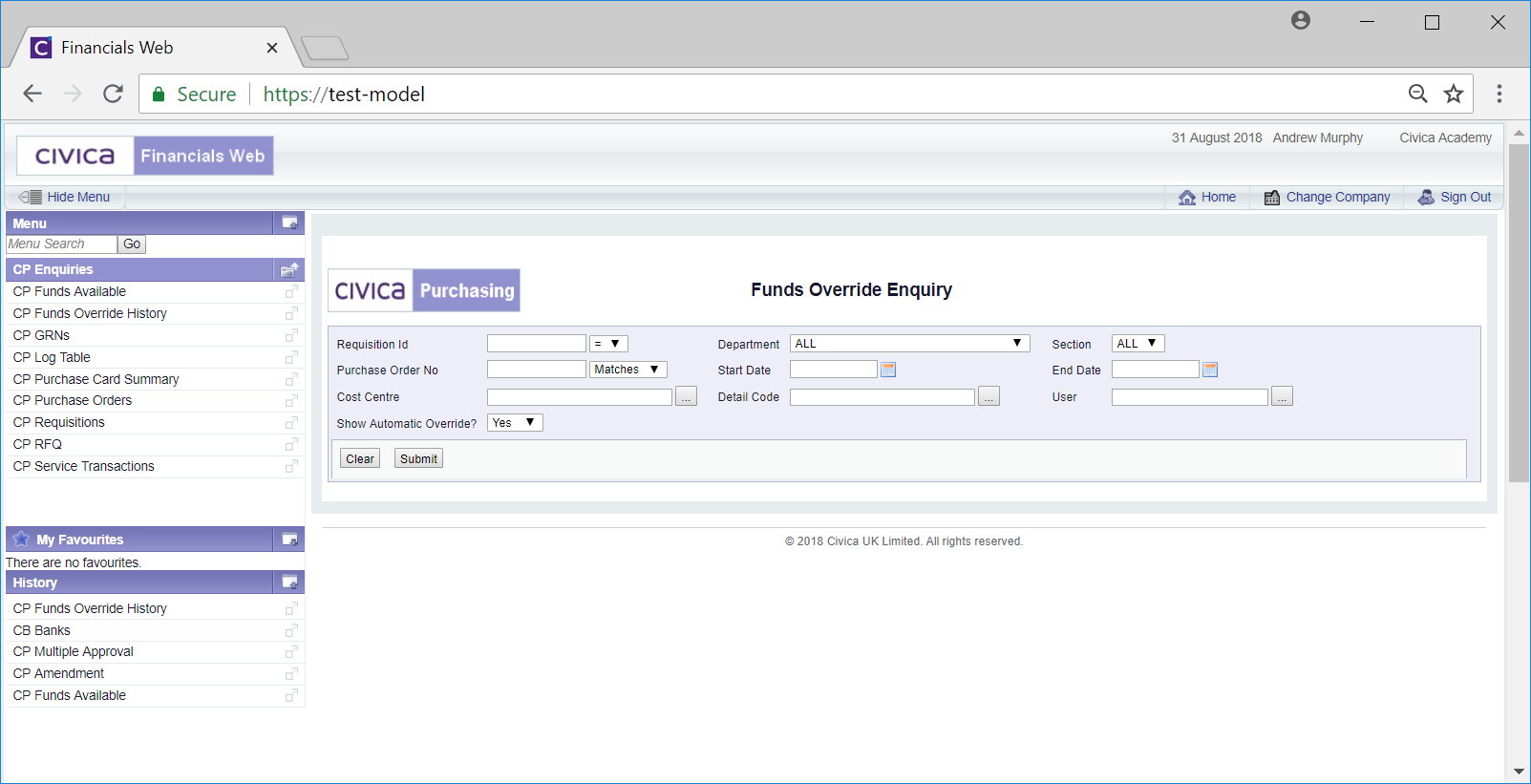The image size is (1531, 784).
Task: Open the Purchase Order Matches dropdown
Action: coord(627,370)
